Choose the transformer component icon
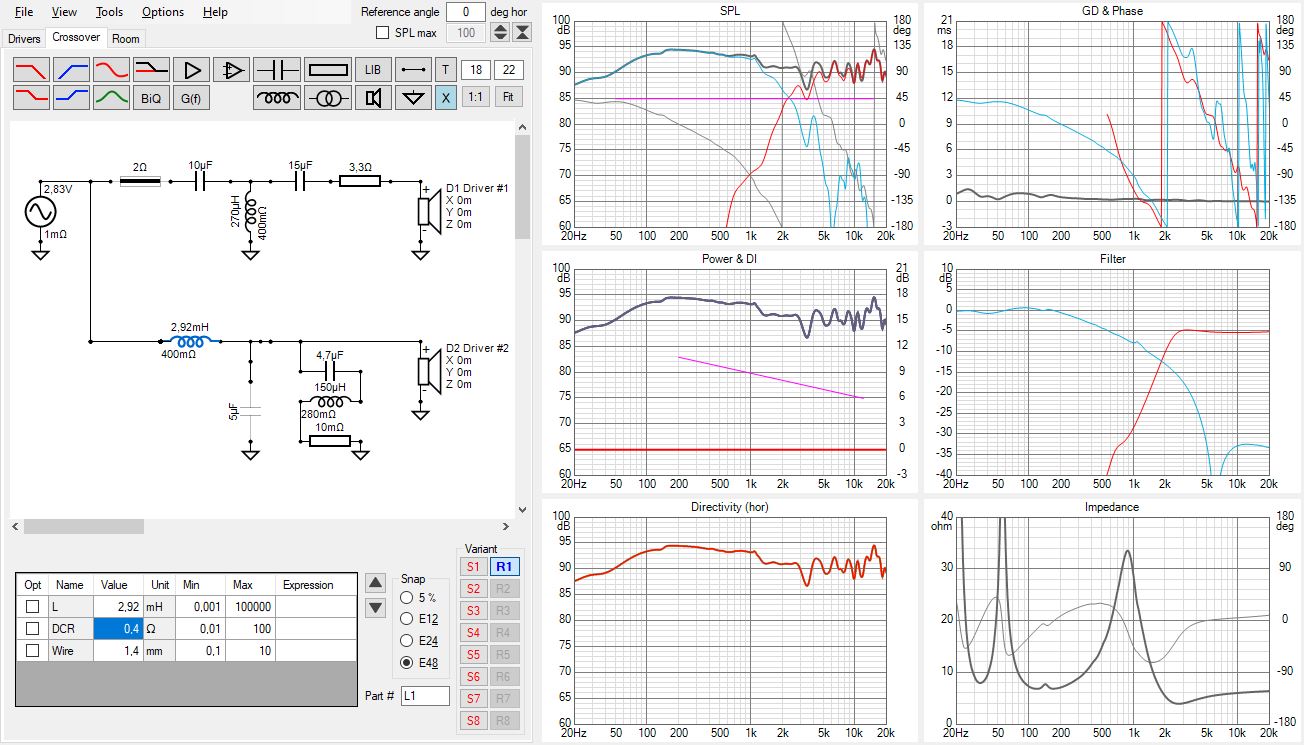This screenshot has height=745, width=1304. 328,98
